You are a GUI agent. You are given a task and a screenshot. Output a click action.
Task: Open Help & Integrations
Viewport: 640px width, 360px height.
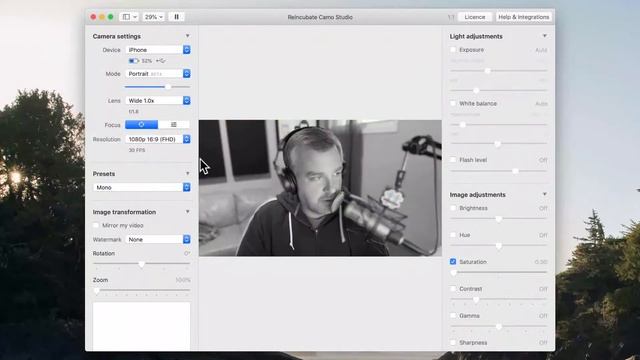tap(523, 17)
